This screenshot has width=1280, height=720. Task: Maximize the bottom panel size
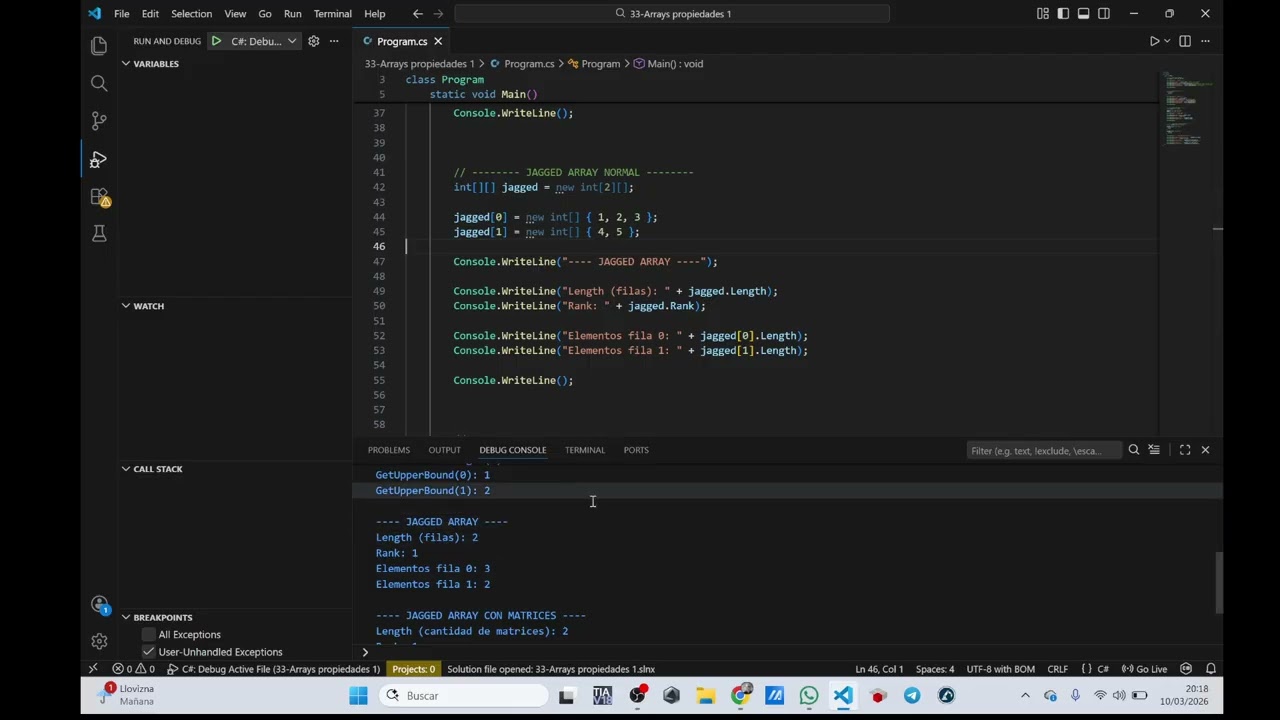point(1185,450)
